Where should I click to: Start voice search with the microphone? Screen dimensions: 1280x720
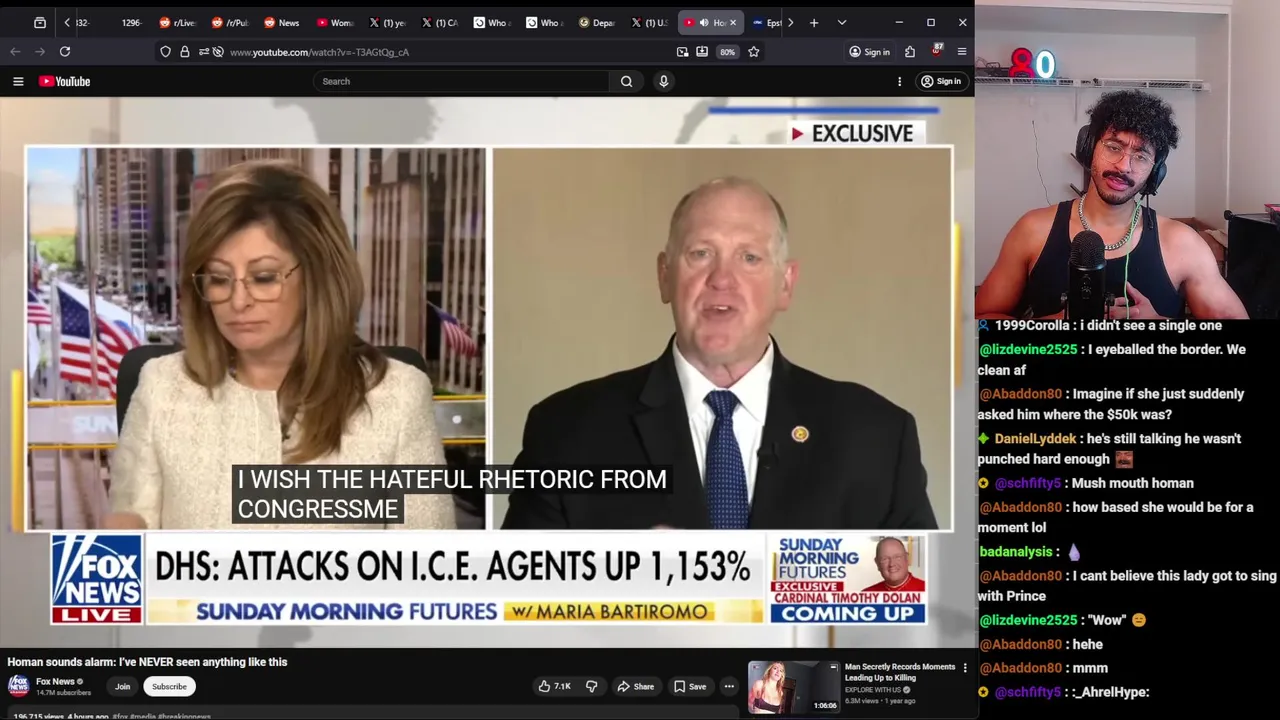[663, 81]
